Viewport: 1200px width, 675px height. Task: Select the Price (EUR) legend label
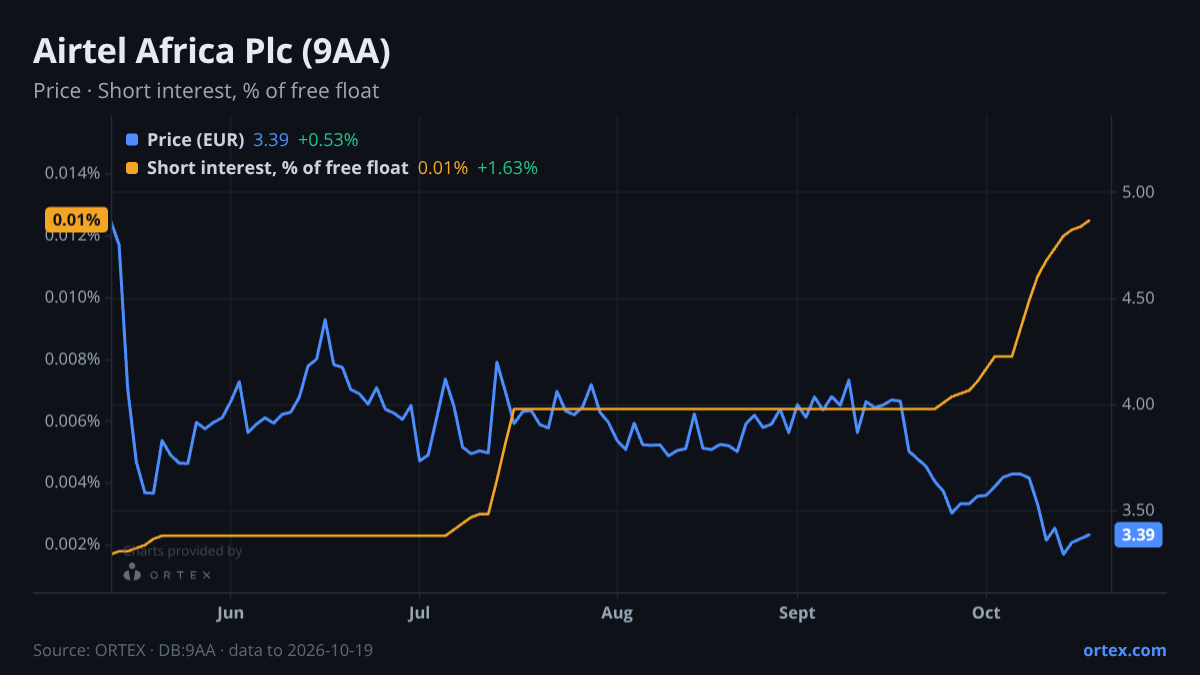[195, 140]
